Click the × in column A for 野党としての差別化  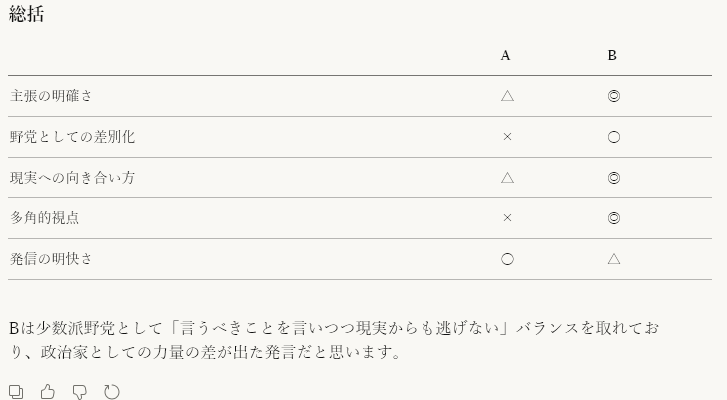[x=507, y=137]
